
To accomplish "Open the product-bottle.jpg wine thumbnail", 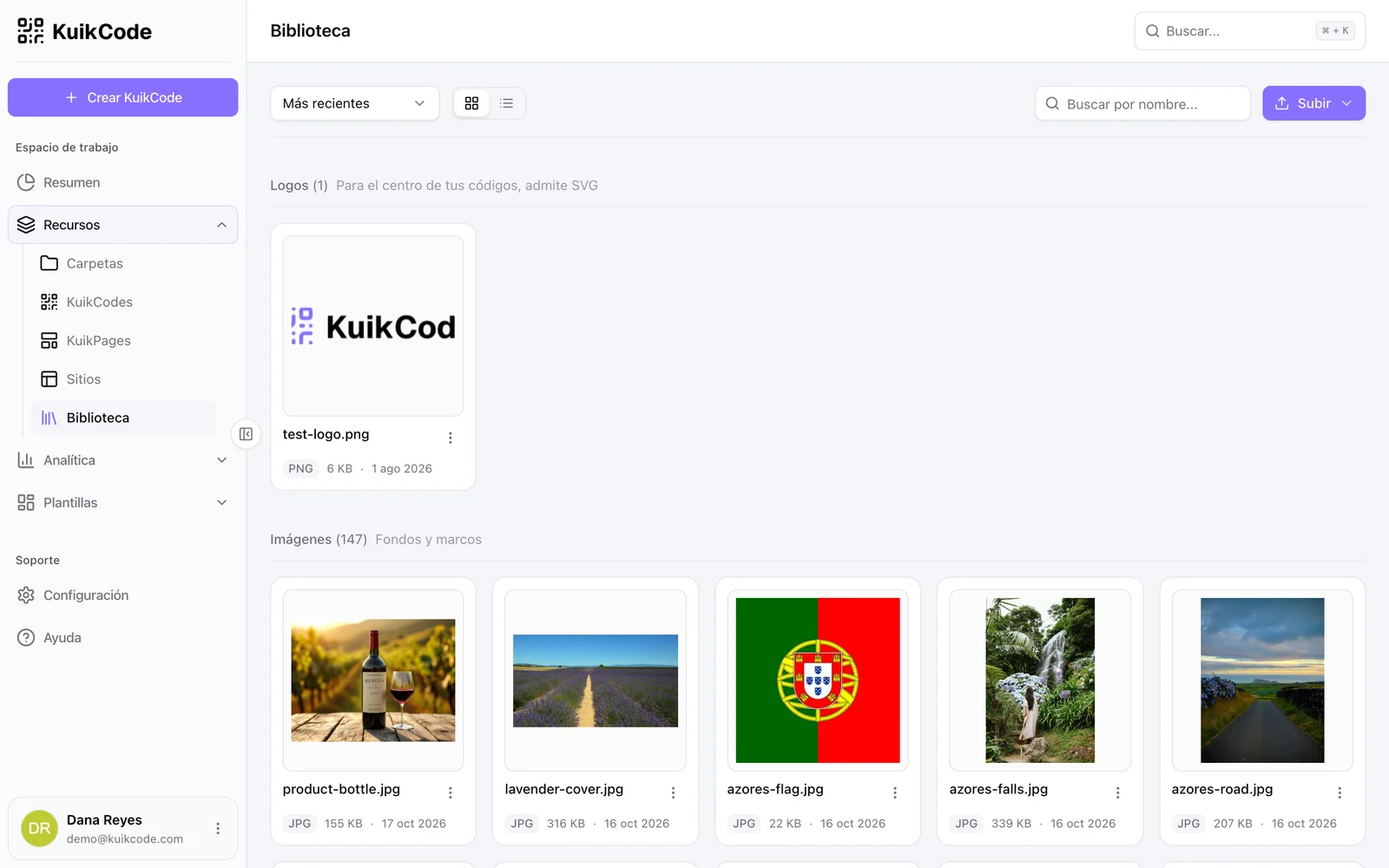I will pos(373,681).
